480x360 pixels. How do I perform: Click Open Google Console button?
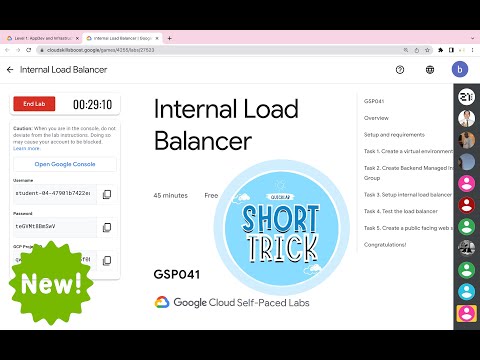coord(65,164)
